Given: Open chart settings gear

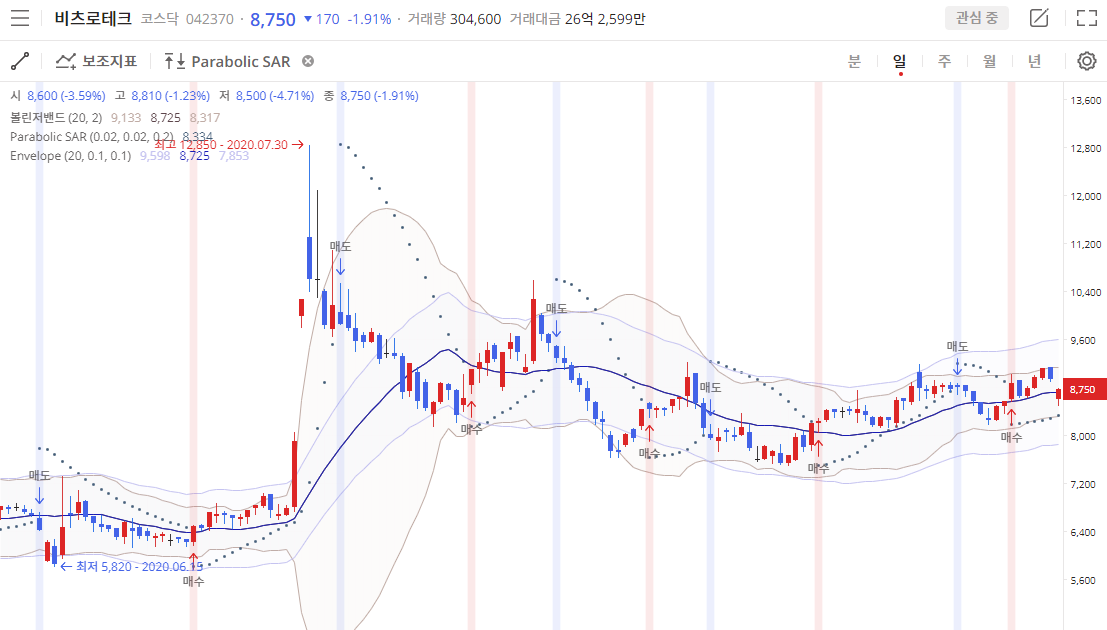Looking at the screenshot, I should coord(1087,61).
